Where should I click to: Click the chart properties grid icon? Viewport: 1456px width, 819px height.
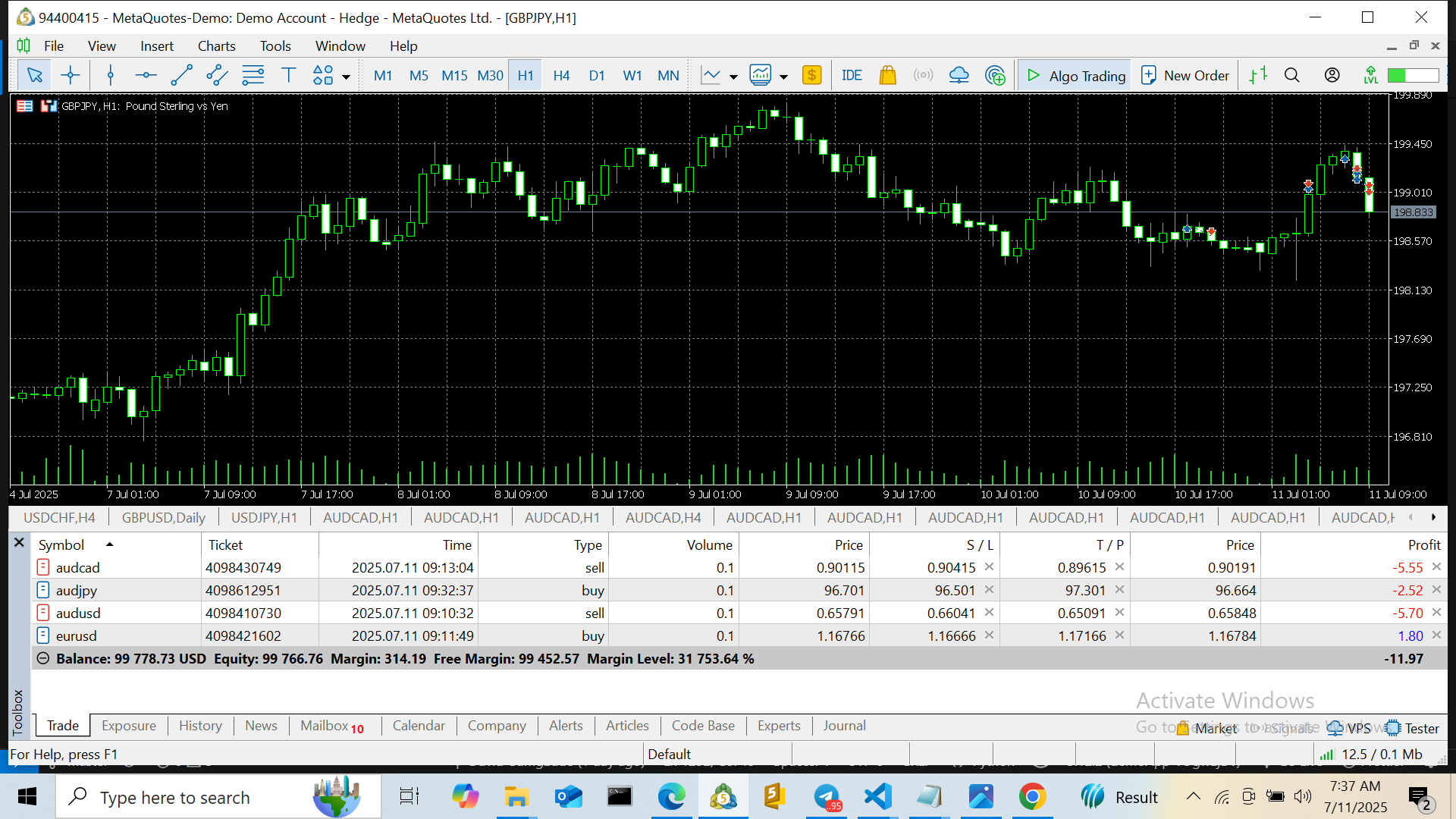(x=25, y=106)
